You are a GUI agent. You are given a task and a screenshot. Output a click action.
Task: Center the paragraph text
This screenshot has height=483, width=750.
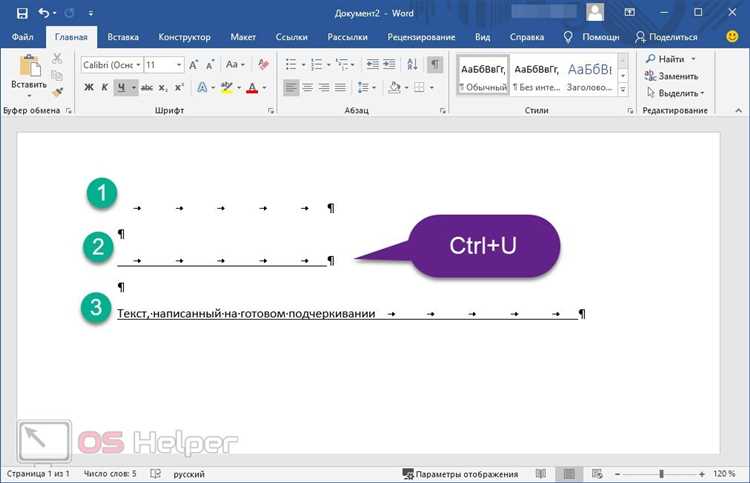point(308,87)
